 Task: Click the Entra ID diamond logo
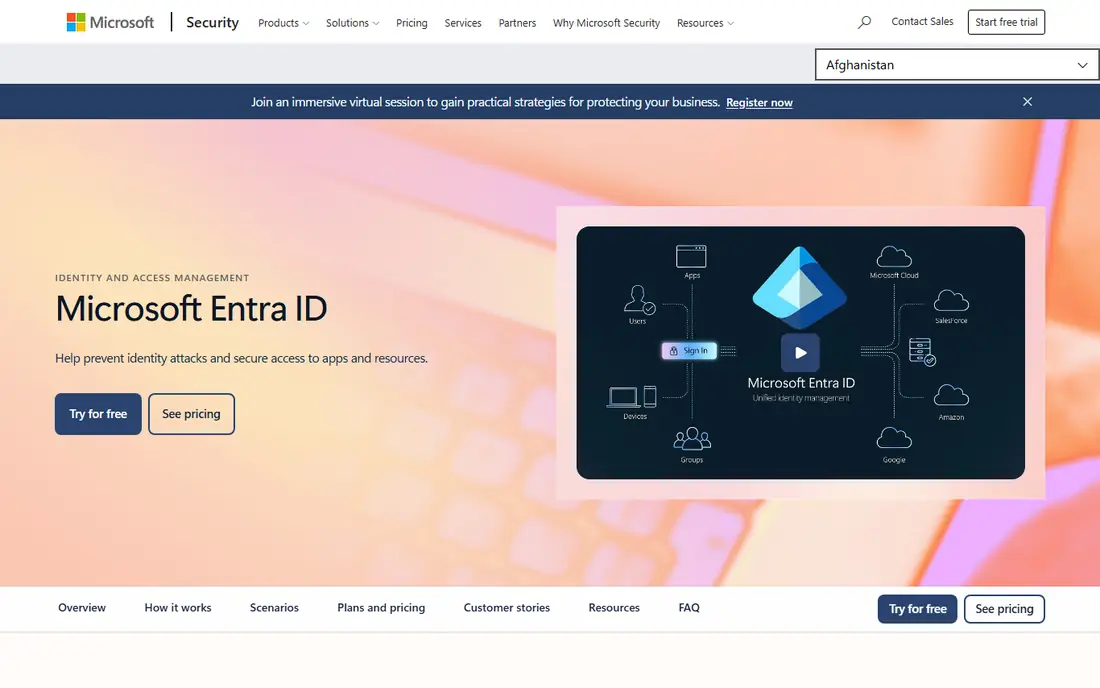[x=800, y=288]
